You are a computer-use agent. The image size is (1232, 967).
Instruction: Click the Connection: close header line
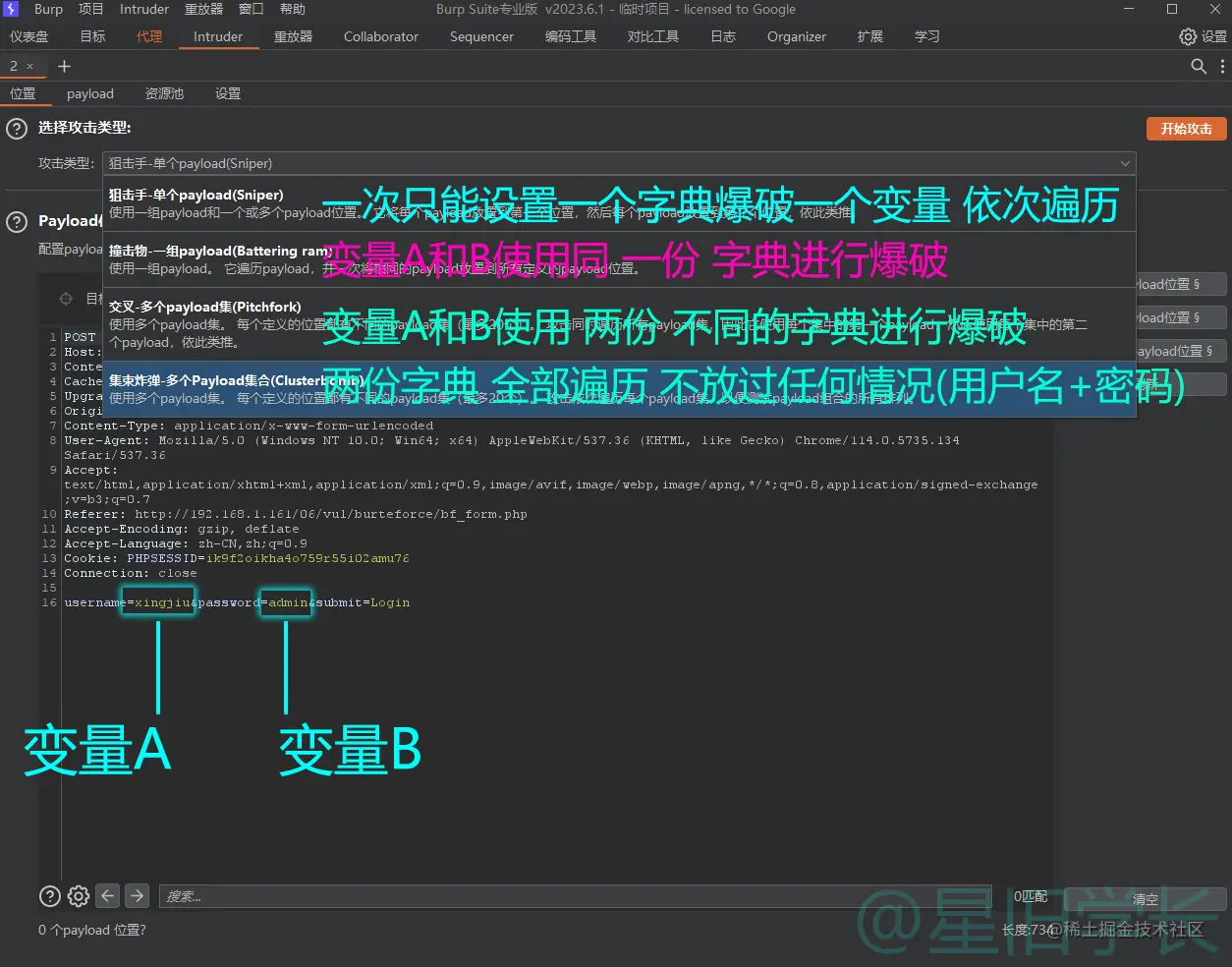131,573
